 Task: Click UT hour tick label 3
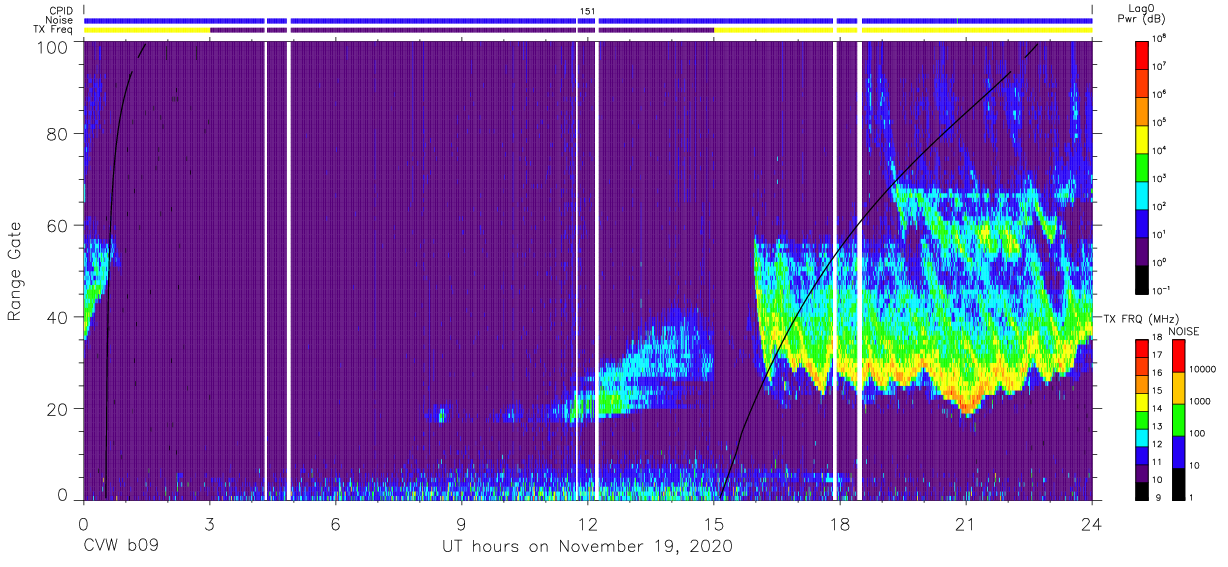pos(209,523)
